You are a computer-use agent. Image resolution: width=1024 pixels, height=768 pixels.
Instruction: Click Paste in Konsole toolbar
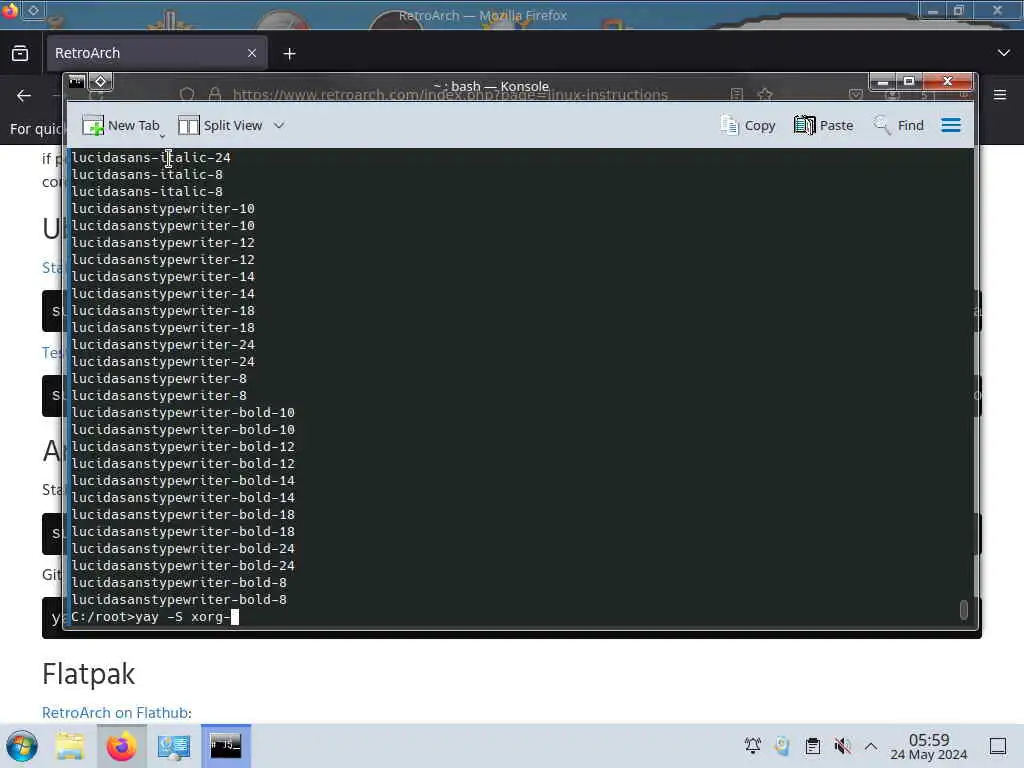click(x=824, y=125)
